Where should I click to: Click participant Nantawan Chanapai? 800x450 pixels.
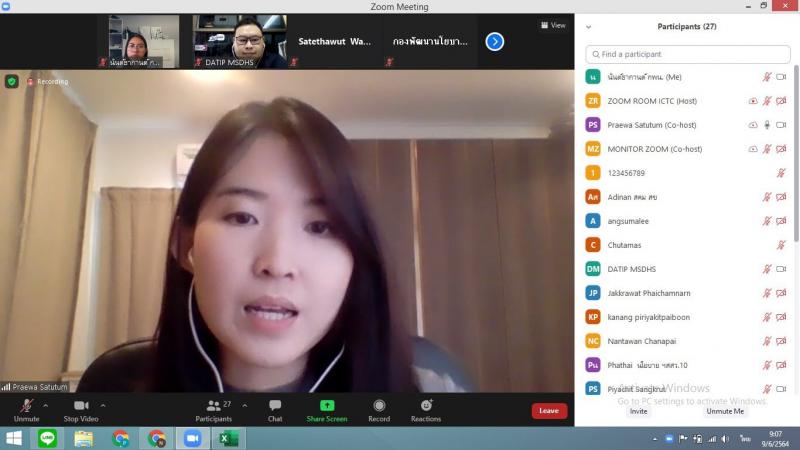click(x=687, y=341)
